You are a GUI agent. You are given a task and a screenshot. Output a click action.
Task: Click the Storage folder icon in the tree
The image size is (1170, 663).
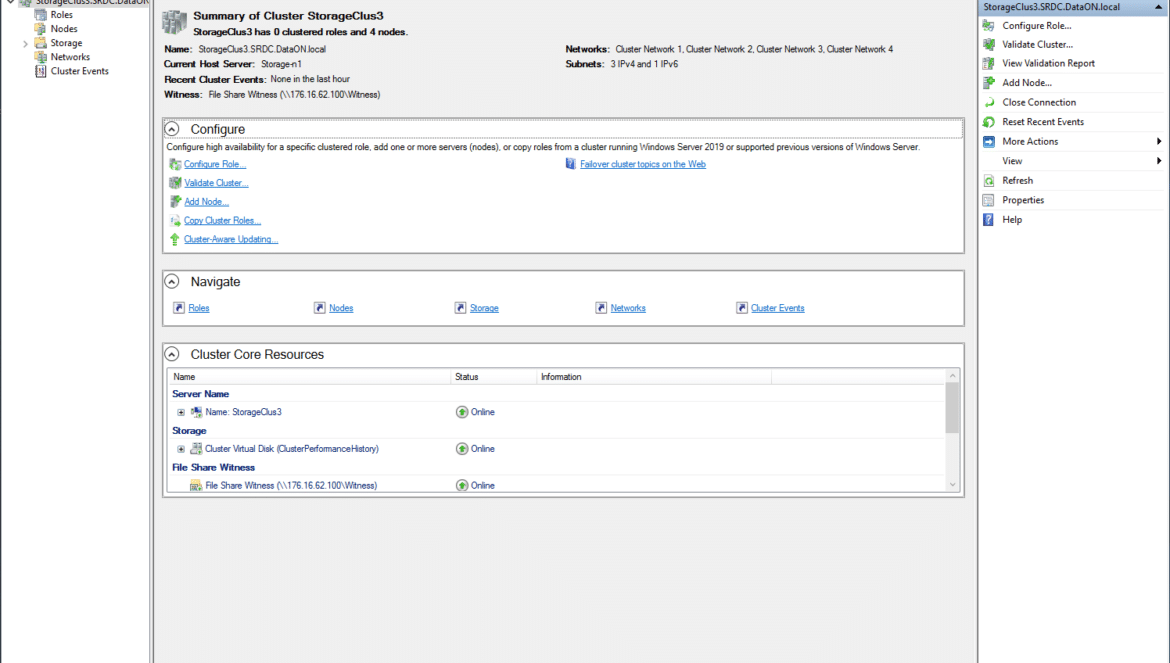coord(40,43)
